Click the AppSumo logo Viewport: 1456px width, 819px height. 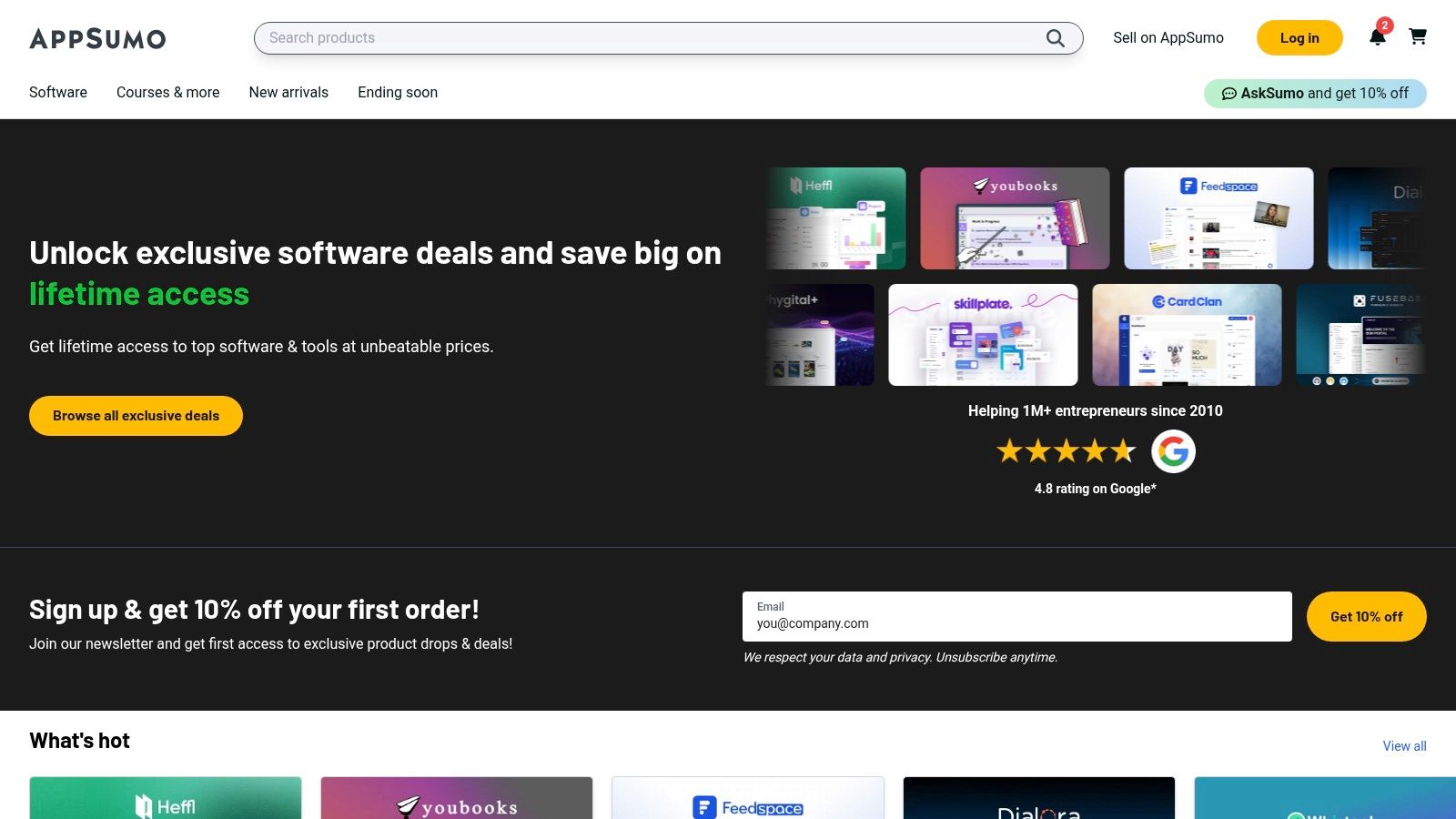point(97,38)
